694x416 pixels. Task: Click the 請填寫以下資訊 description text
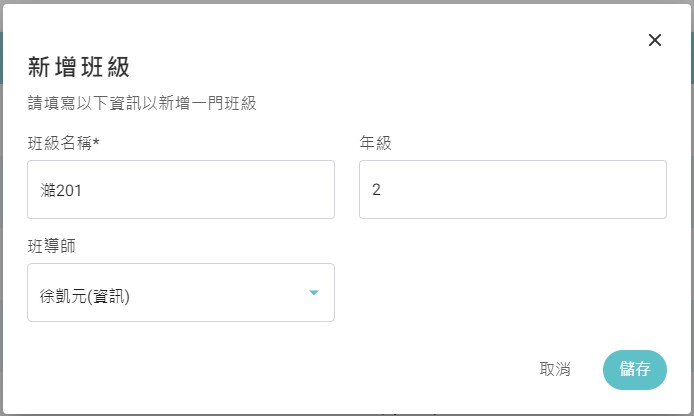(x=142, y=103)
